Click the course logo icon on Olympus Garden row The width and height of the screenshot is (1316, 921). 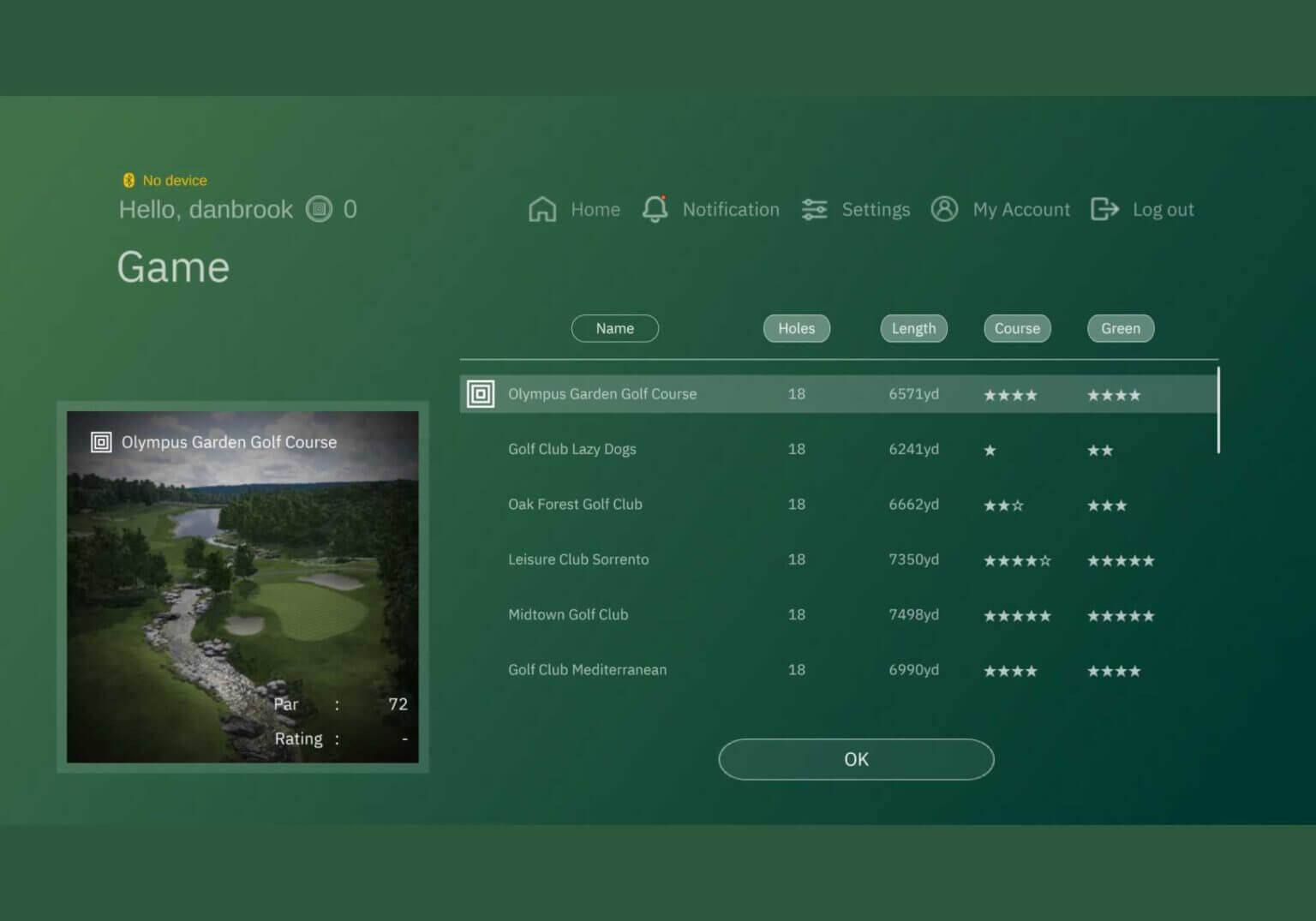click(480, 394)
